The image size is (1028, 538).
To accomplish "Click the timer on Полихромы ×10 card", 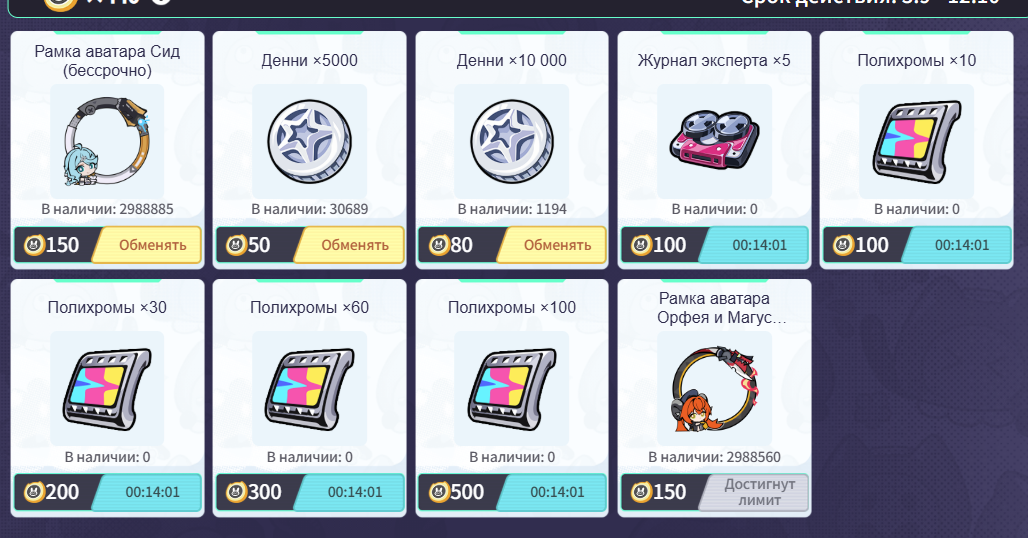I will pos(961,245).
